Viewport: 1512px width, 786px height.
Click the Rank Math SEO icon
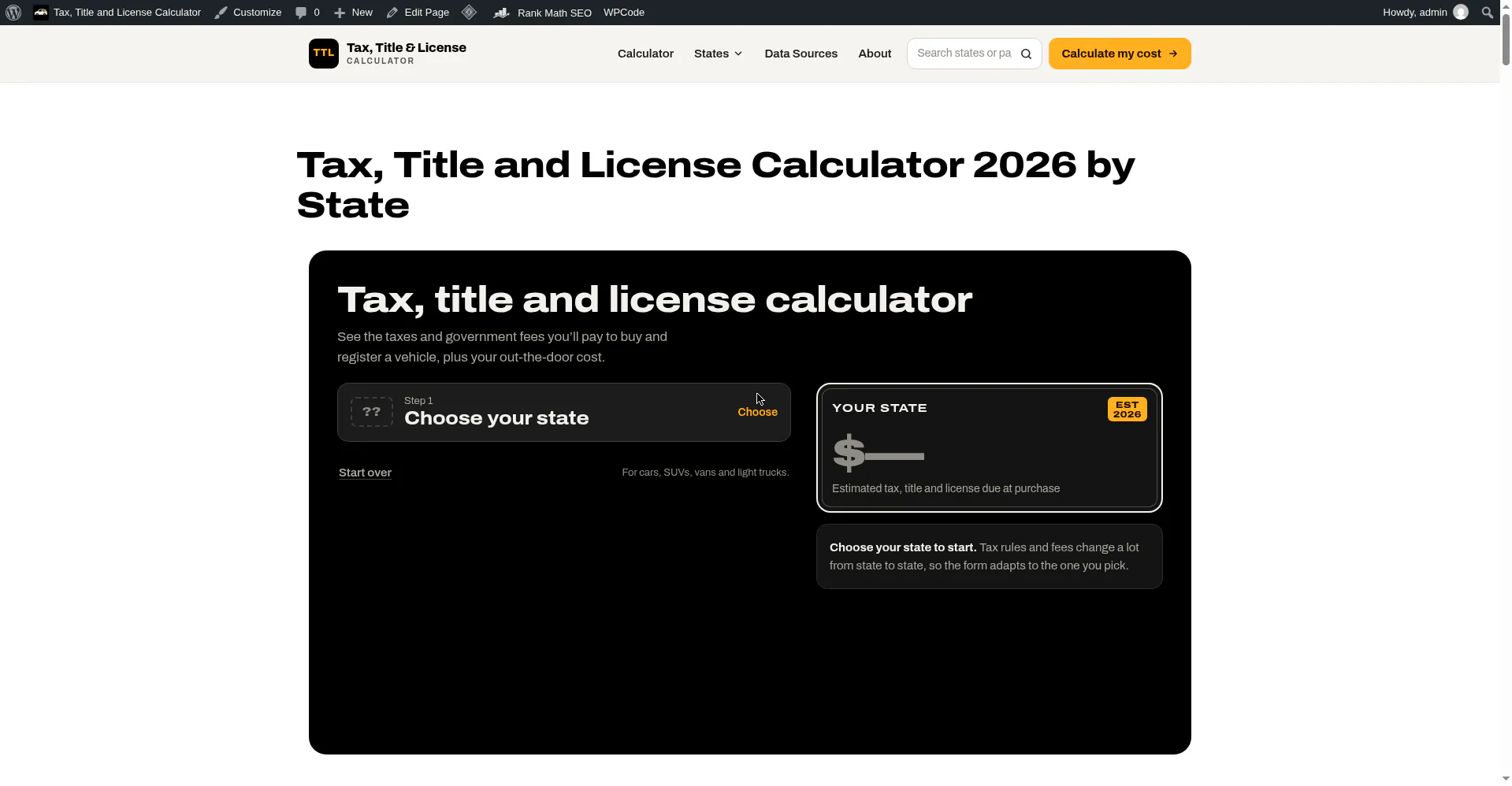pos(502,13)
